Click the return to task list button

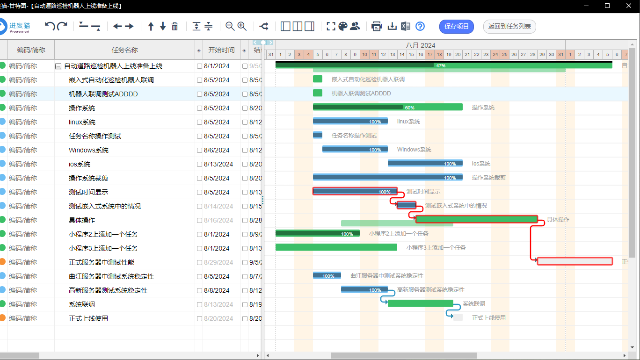(509, 27)
